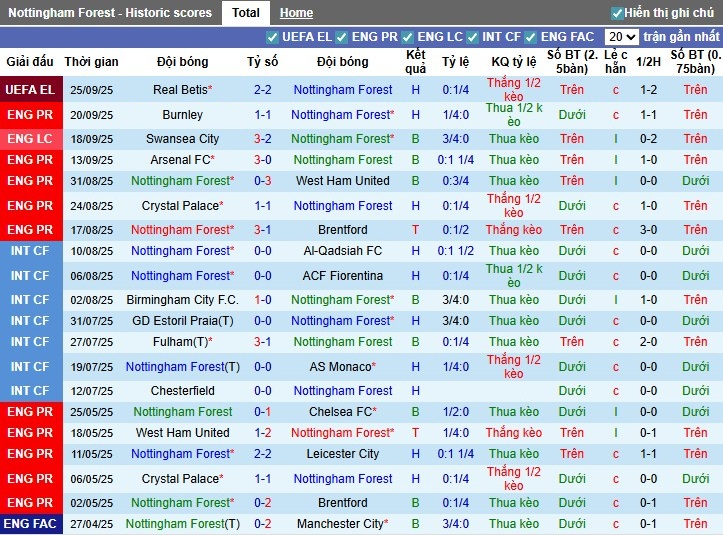Image resolution: width=723 pixels, height=535 pixels.
Task: Click the Giải đấu column header
Action: coord(30,62)
